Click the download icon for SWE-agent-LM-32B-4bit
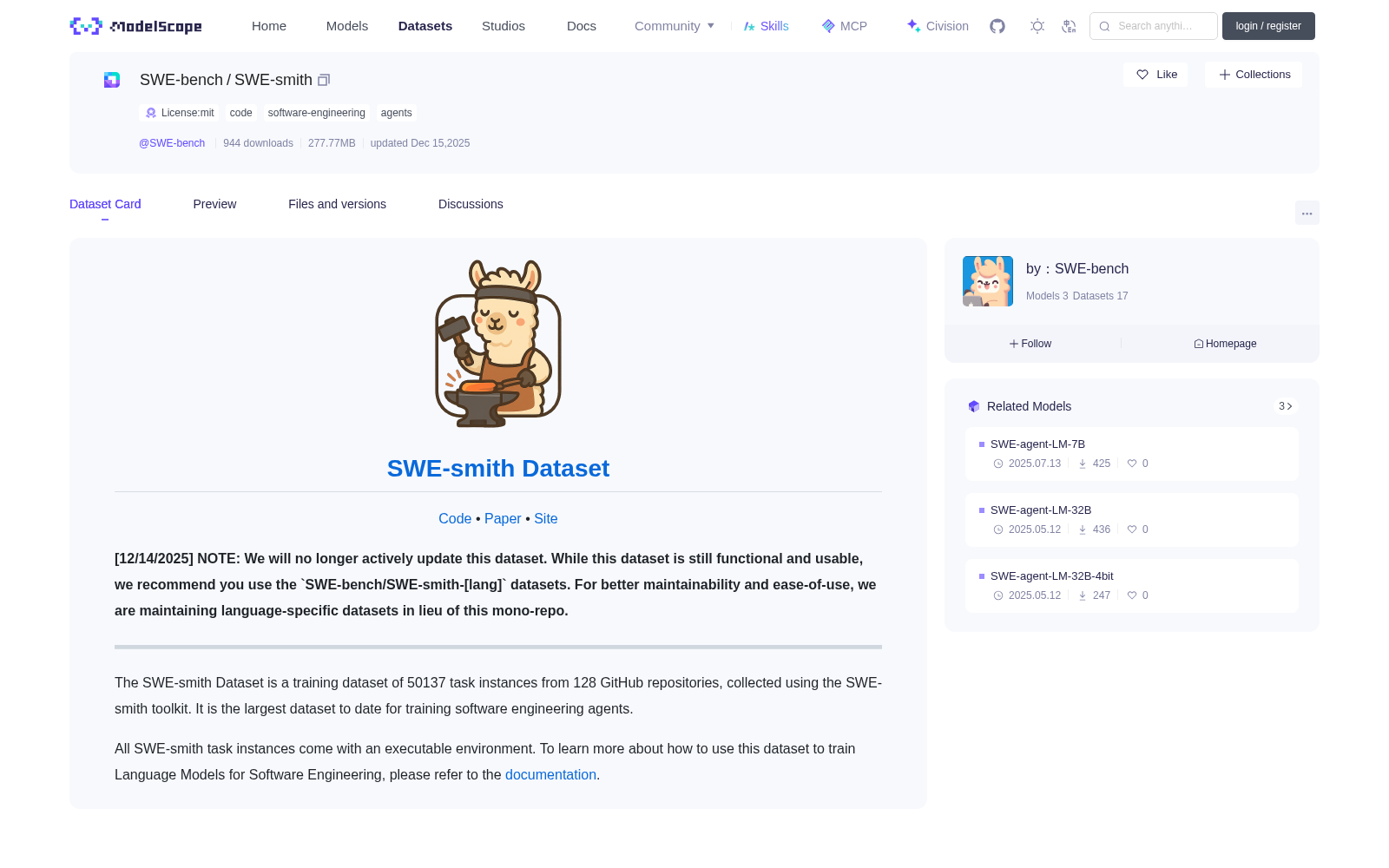The width and height of the screenshot is (1389, 868). 1083,595
